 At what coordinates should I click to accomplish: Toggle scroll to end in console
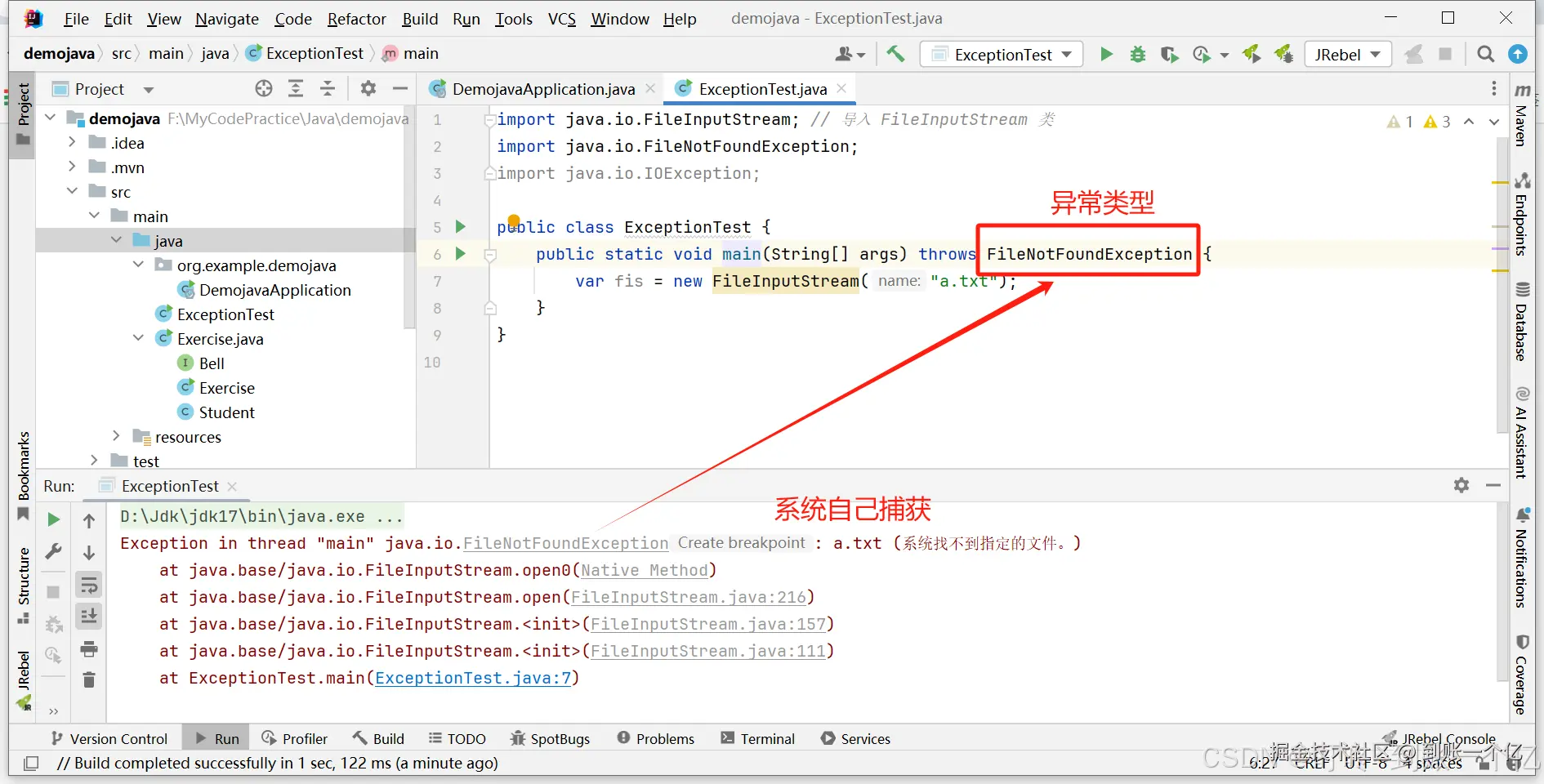(x=89, y=616)
